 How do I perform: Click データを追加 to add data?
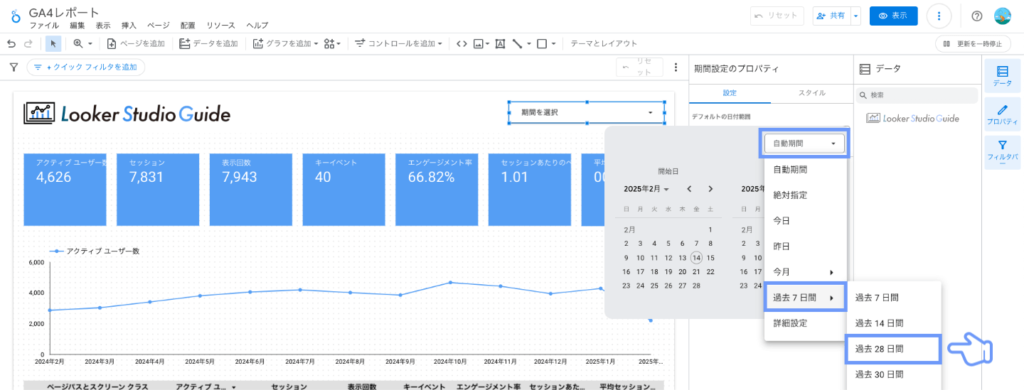208,44
